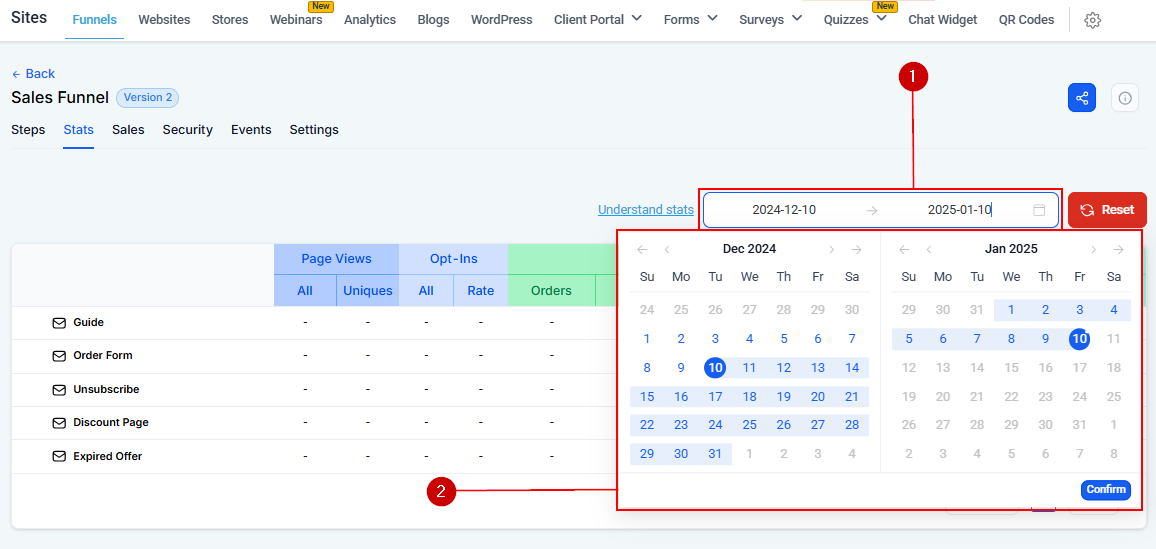
Task: Open the Understand stats link
Action: tap(646, 210)
